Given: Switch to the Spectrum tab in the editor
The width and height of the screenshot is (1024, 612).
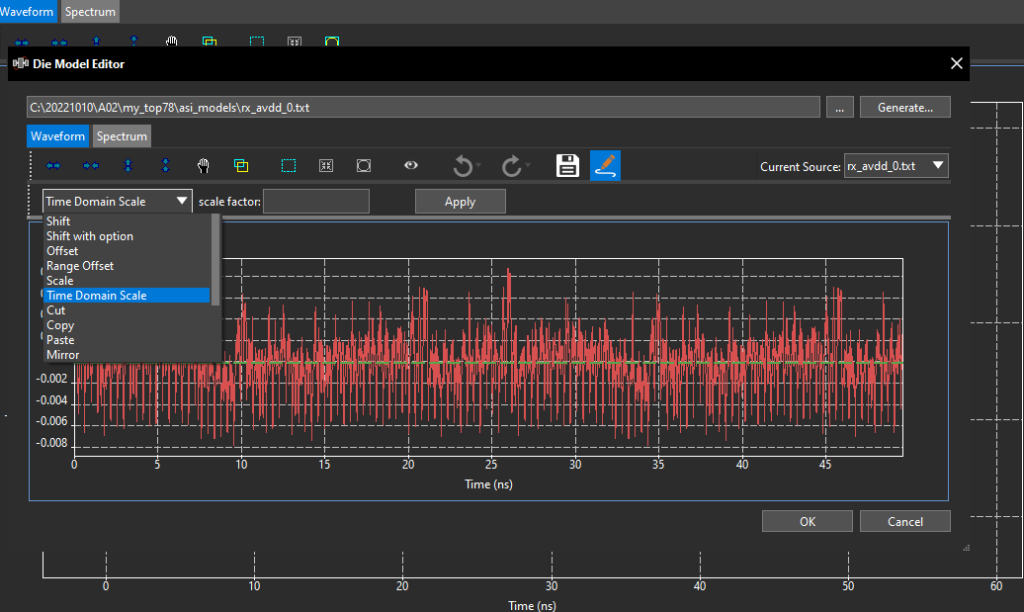Looking at the screenshot, I should pyautogui.click(x=122, y=136).
